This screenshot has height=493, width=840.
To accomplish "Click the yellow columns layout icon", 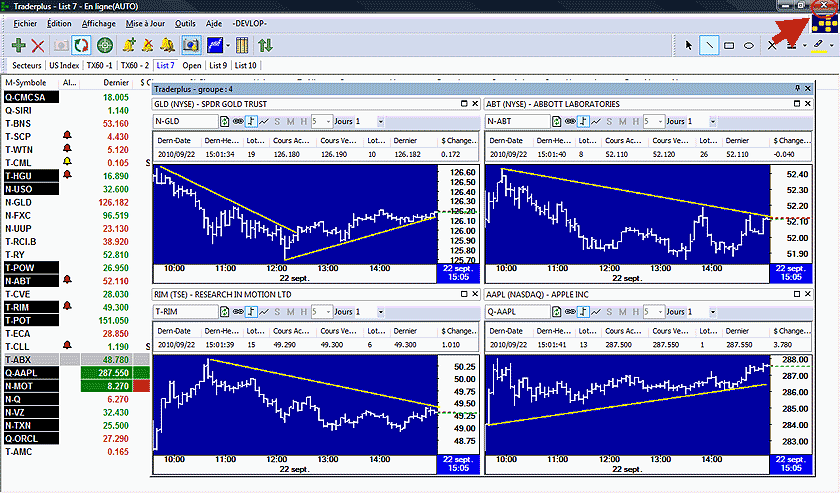I will click(x=242, y=46).
